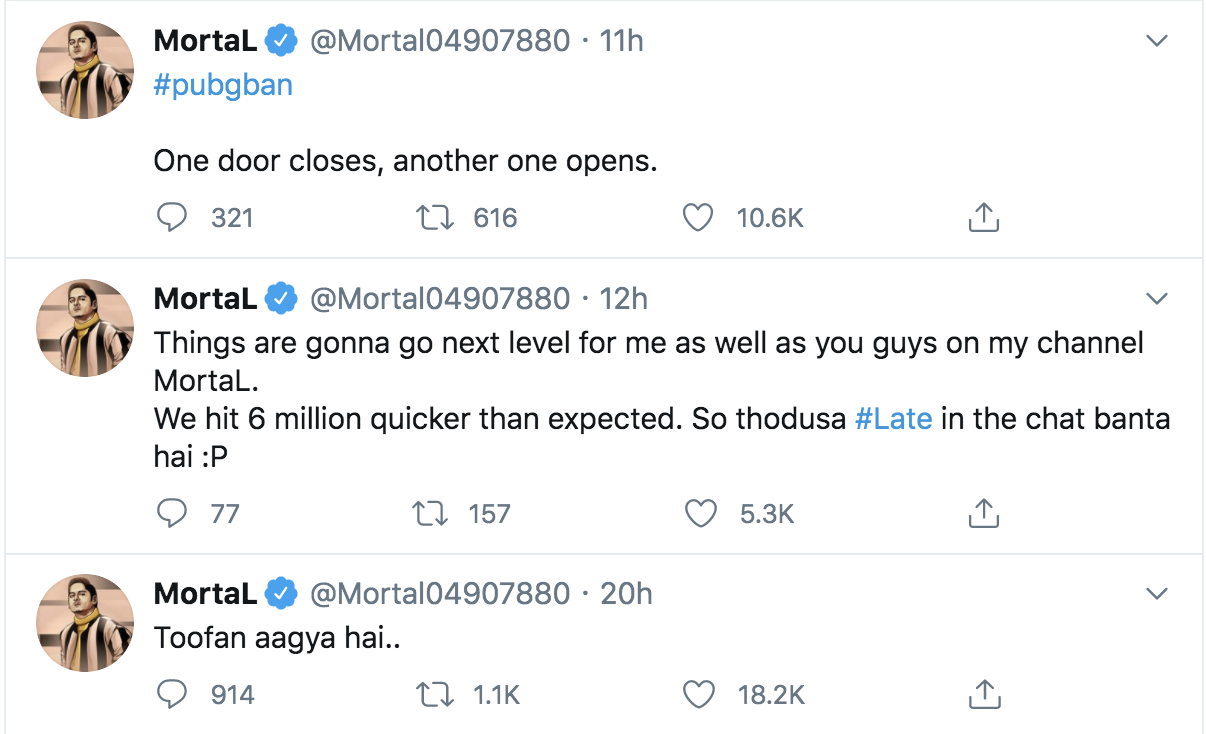Screen dimensions: 1206x734
Task: Expand options for the '6 million' tweet
Action: coord(1157,298)
